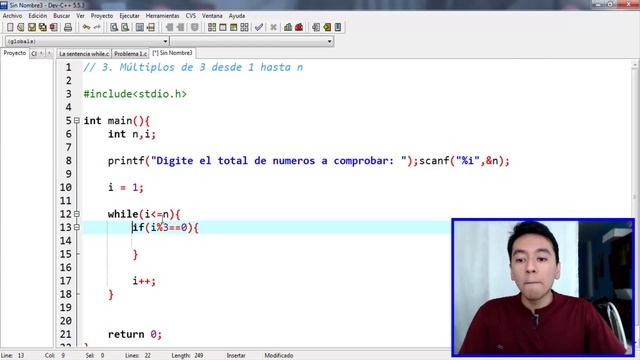Select the Proyecto side panel tab

tap(15, 53)
